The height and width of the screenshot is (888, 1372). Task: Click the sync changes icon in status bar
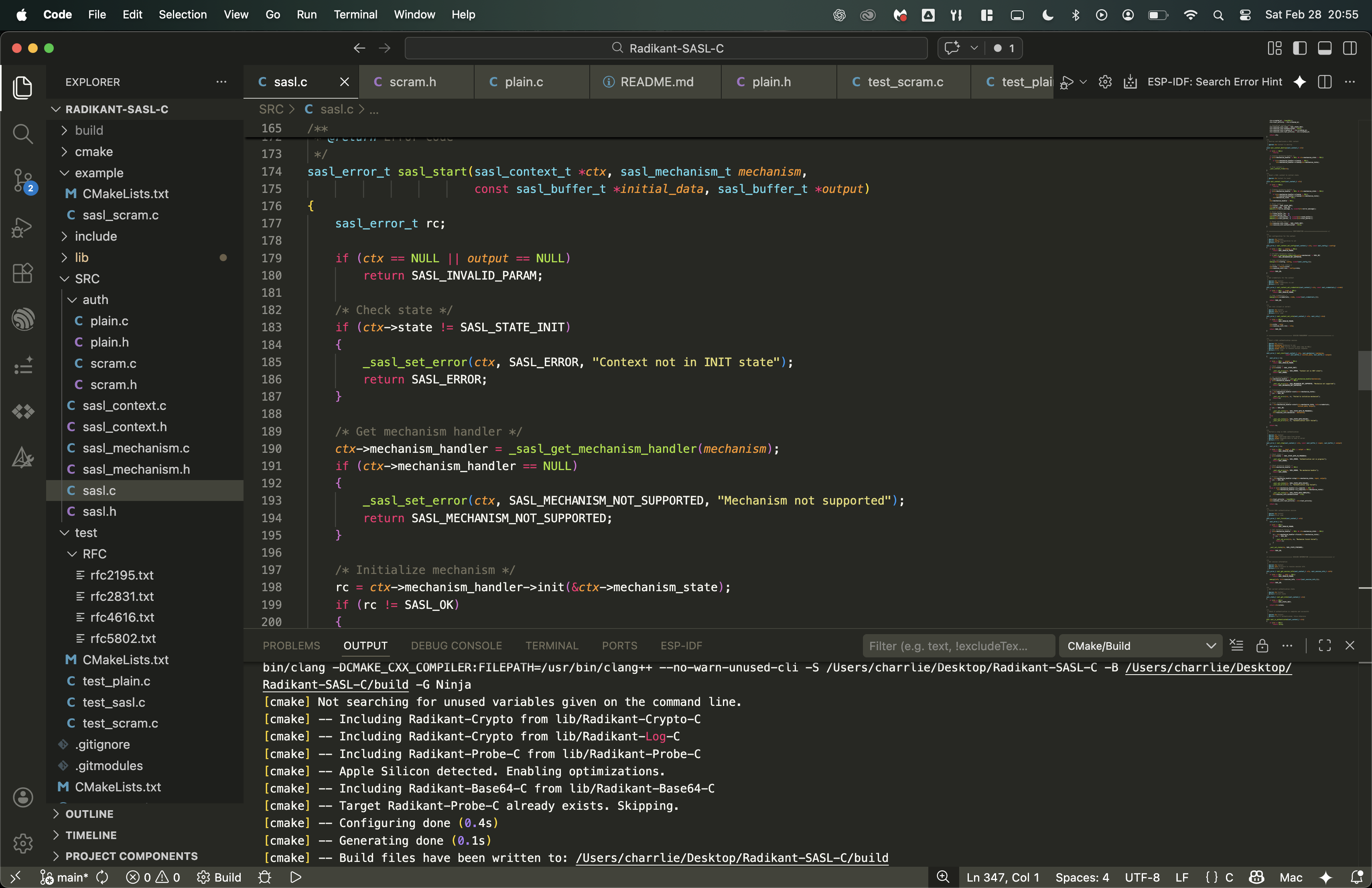(x=103, y=877)
